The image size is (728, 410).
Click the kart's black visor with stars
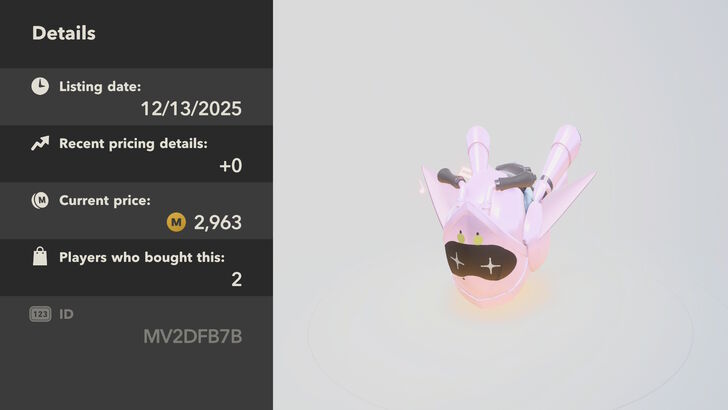coord(481,261)
